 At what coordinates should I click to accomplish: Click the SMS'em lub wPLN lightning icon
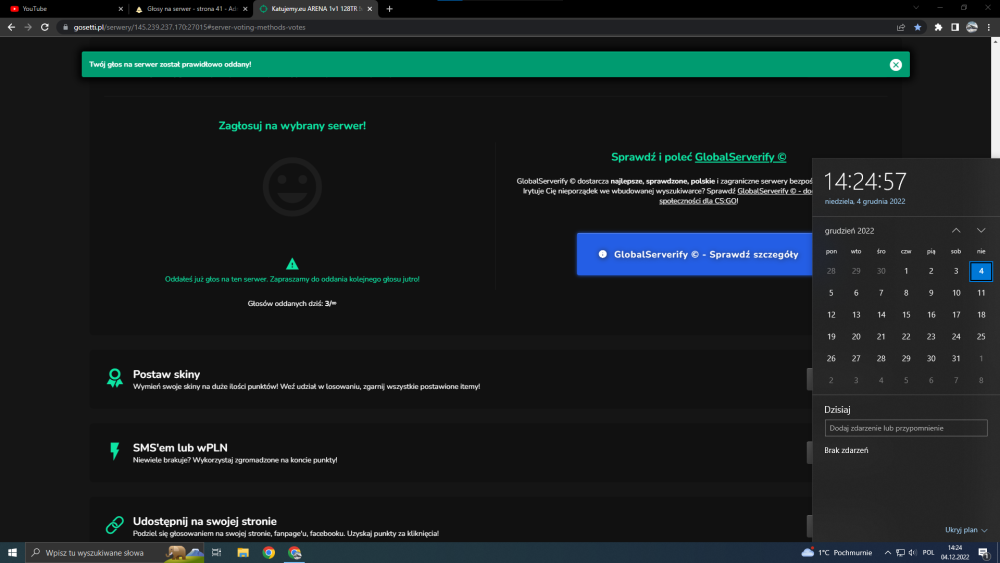click(115, 451)
